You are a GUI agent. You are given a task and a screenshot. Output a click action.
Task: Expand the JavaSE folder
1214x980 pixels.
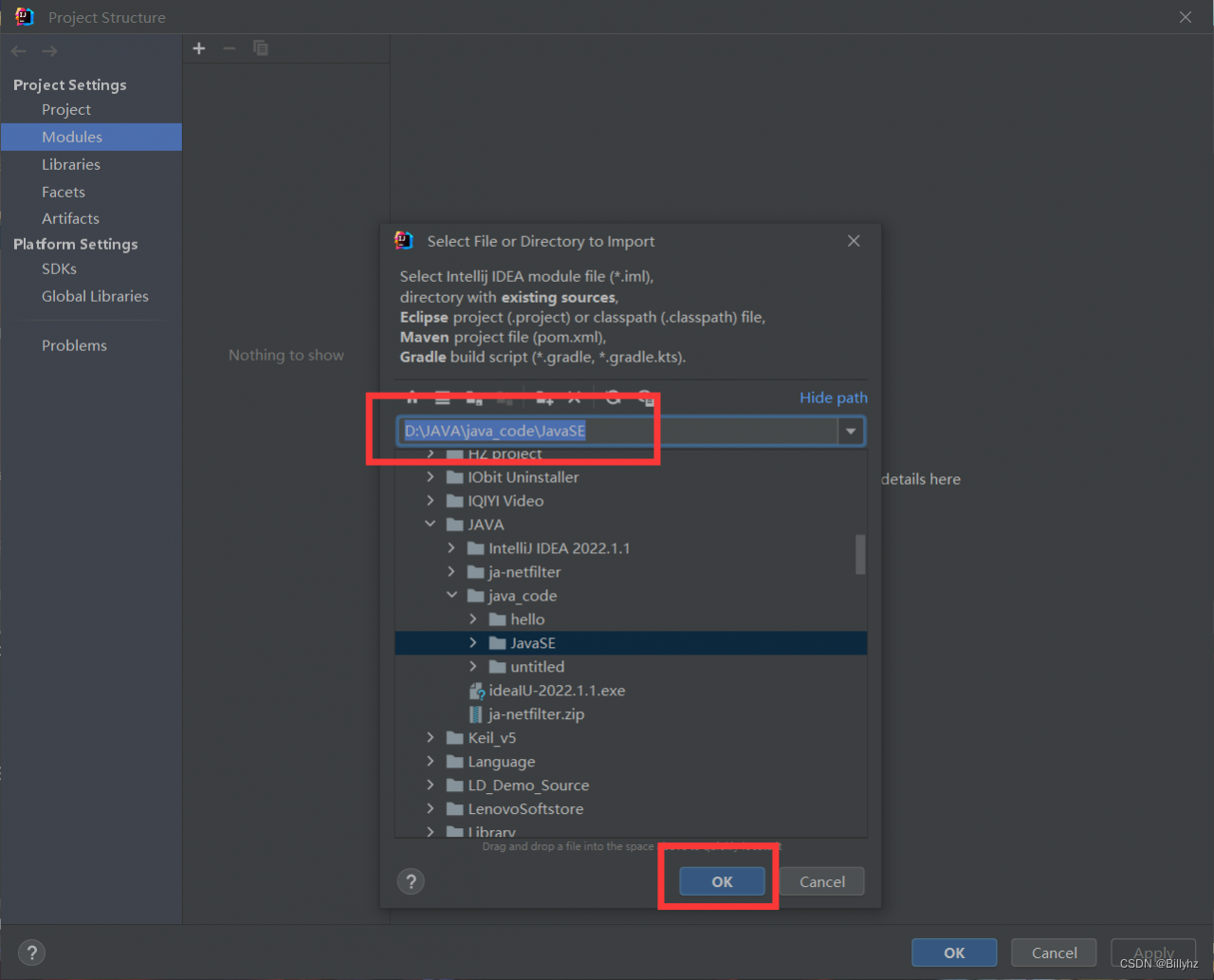click(472, 643)
